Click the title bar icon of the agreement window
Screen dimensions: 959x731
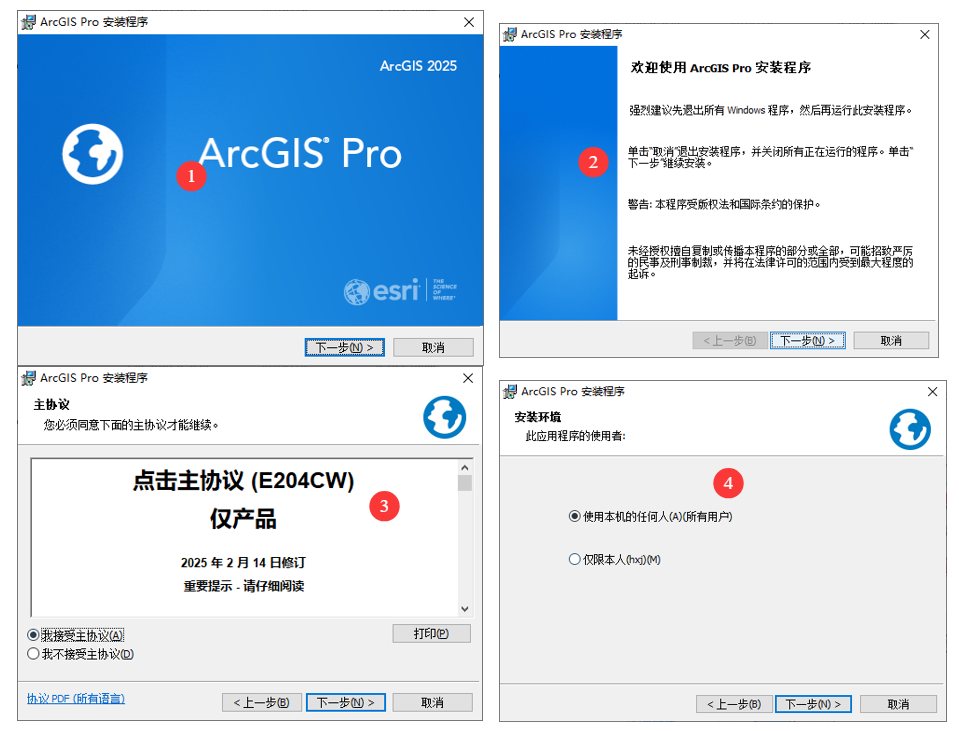(x=28, y=378)
